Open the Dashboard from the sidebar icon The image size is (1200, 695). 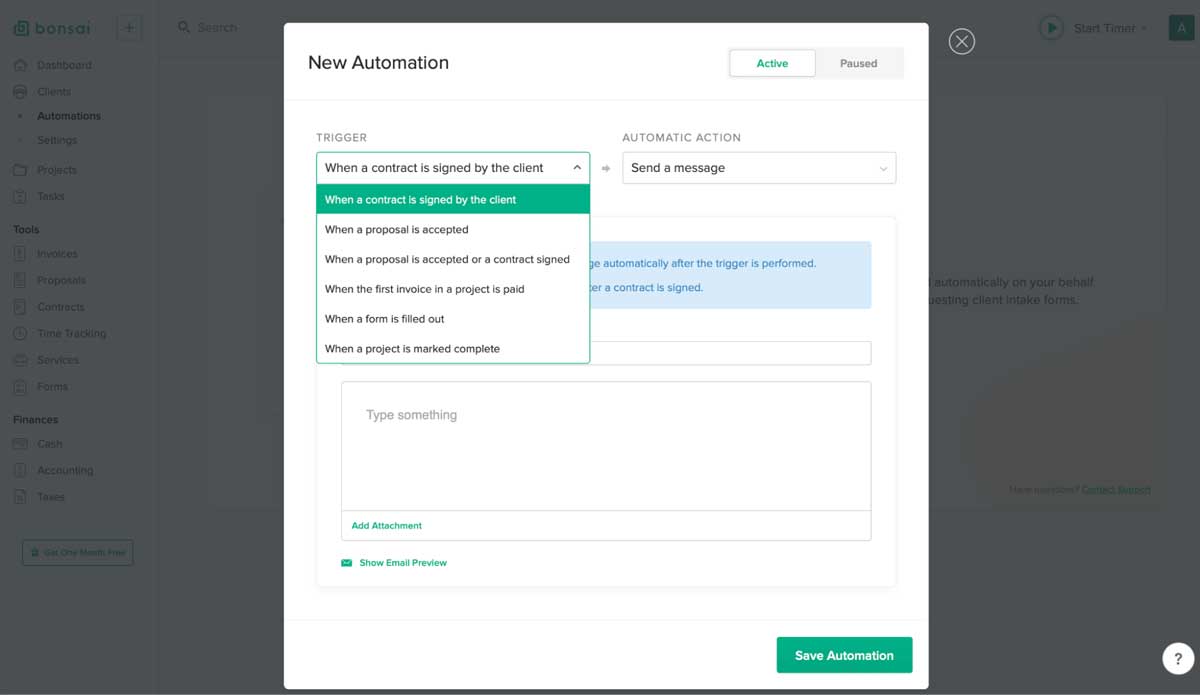pyautogui.click(x=22, y=64)
